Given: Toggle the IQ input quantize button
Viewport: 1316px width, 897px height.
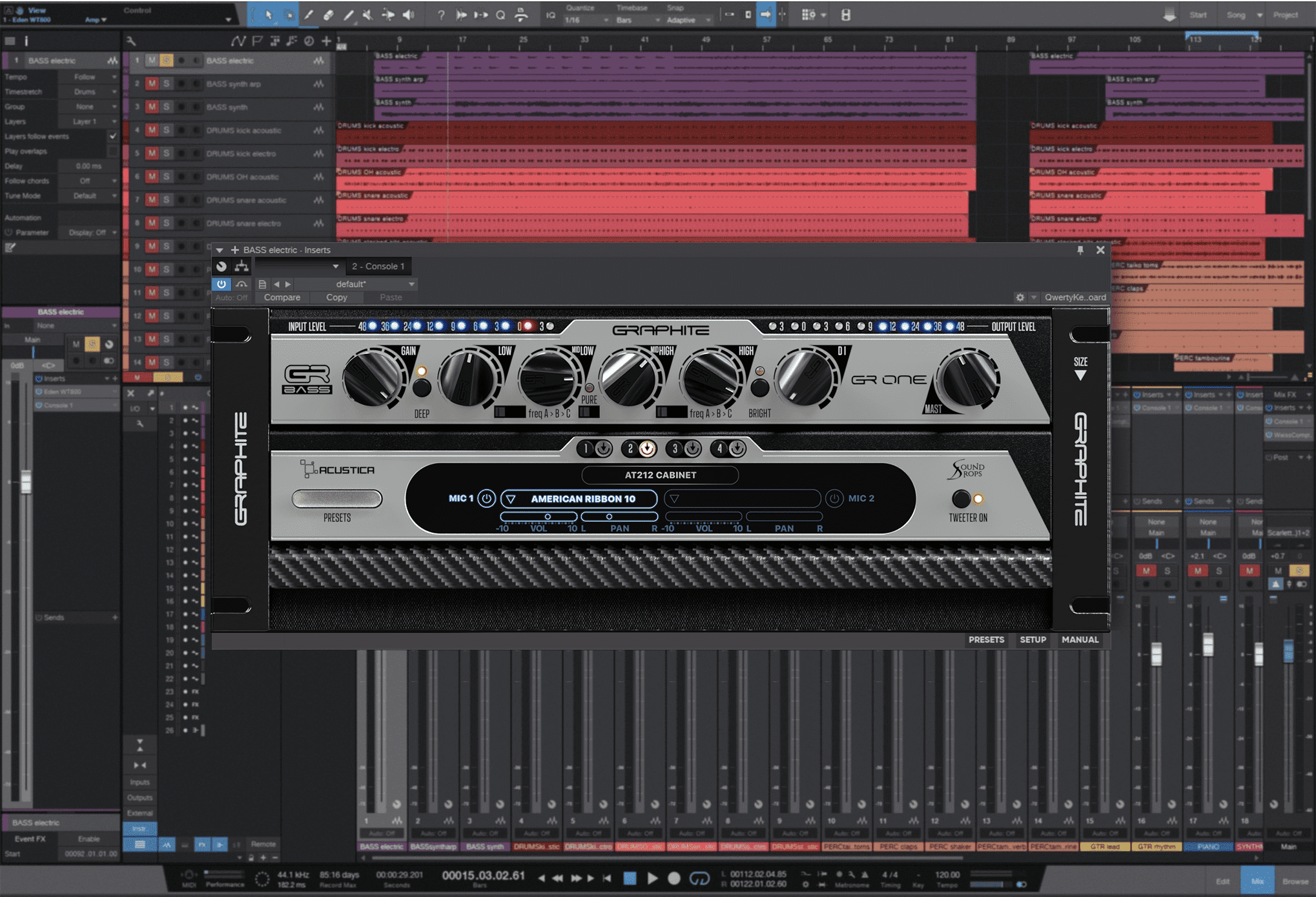Looking at the screenshot, I should coord(550,15).
